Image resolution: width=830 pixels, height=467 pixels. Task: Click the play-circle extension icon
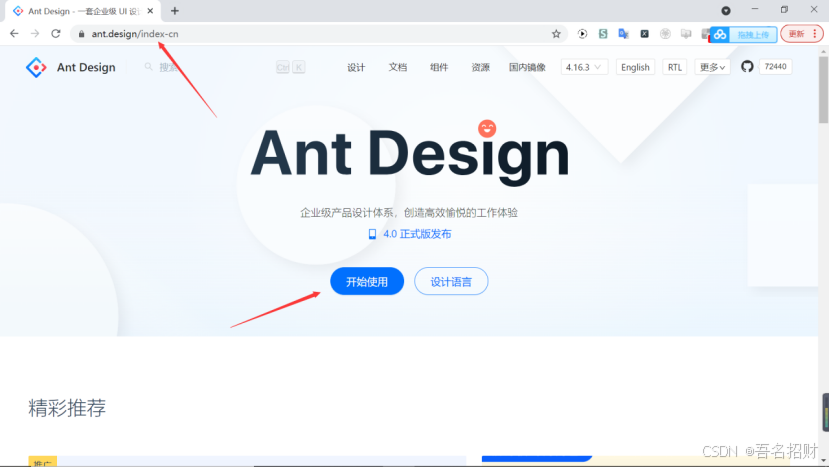[x=582, y=34]
